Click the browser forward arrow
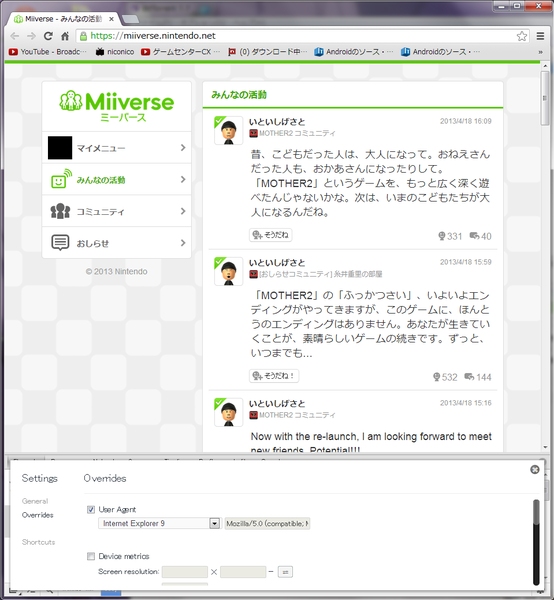Image resolution: width=554 pixels, height=600 pixels. pos(31,36)
